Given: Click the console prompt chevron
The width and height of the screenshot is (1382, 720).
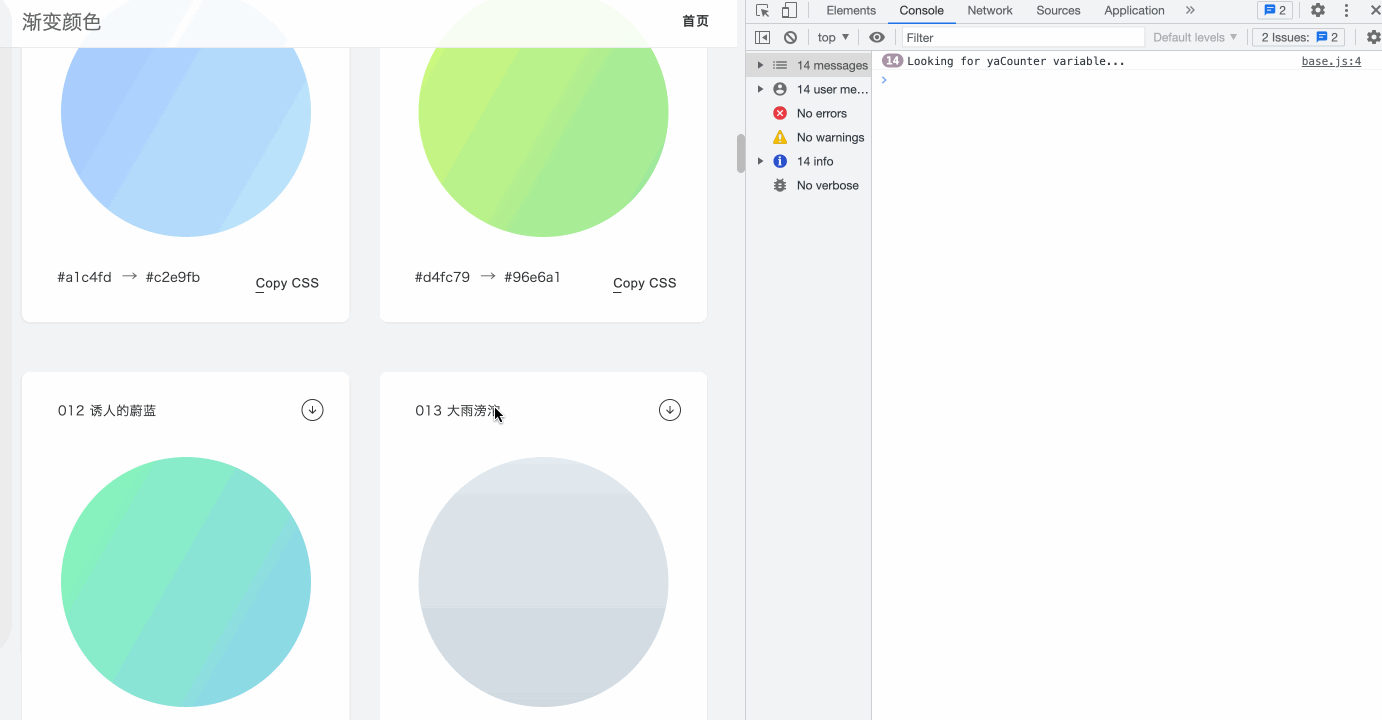Looking at the screenshot, I should (884, 80).
